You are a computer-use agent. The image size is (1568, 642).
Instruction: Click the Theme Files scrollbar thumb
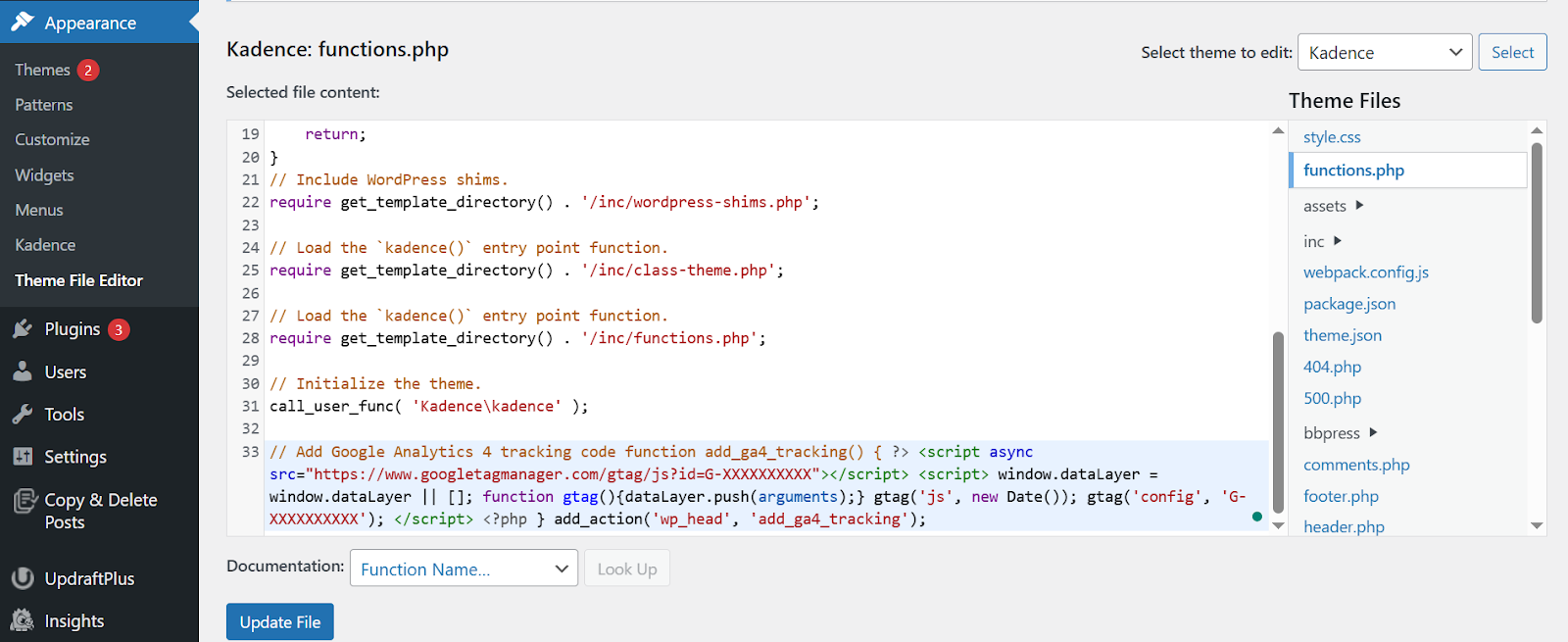[x=1537, y=232]
